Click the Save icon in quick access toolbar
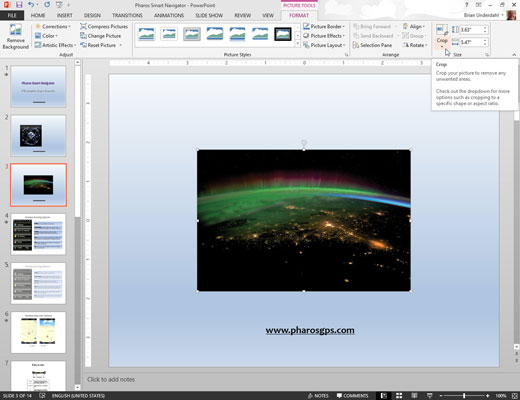Viewport: 520px width, 400px height. (x=19, y=5)
